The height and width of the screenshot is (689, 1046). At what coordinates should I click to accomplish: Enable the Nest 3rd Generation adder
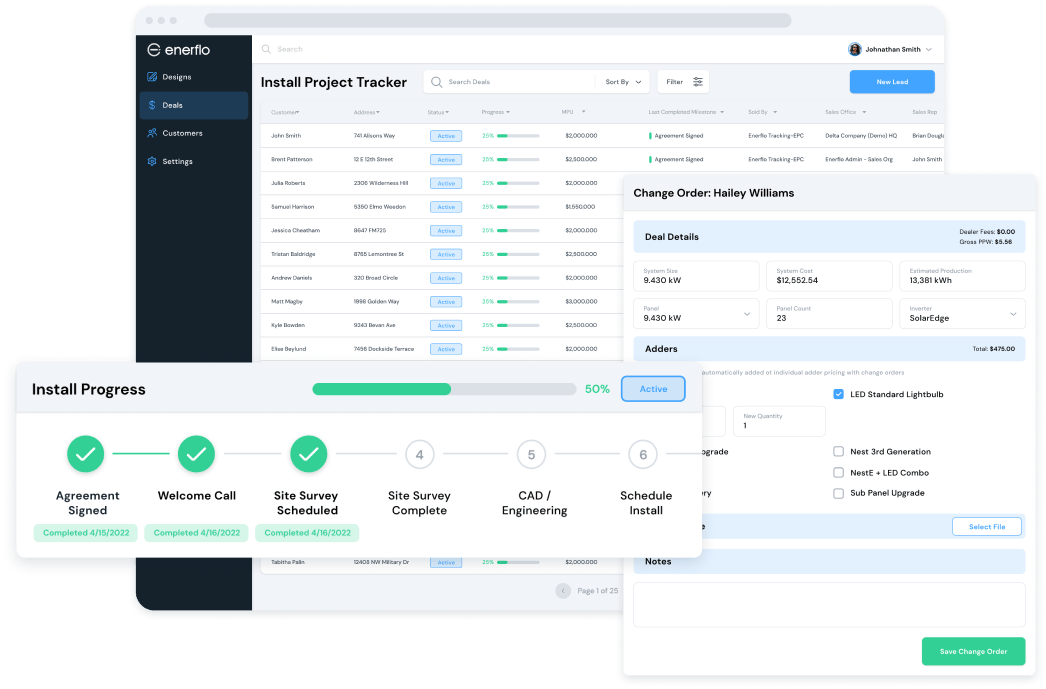coord(838,451)
